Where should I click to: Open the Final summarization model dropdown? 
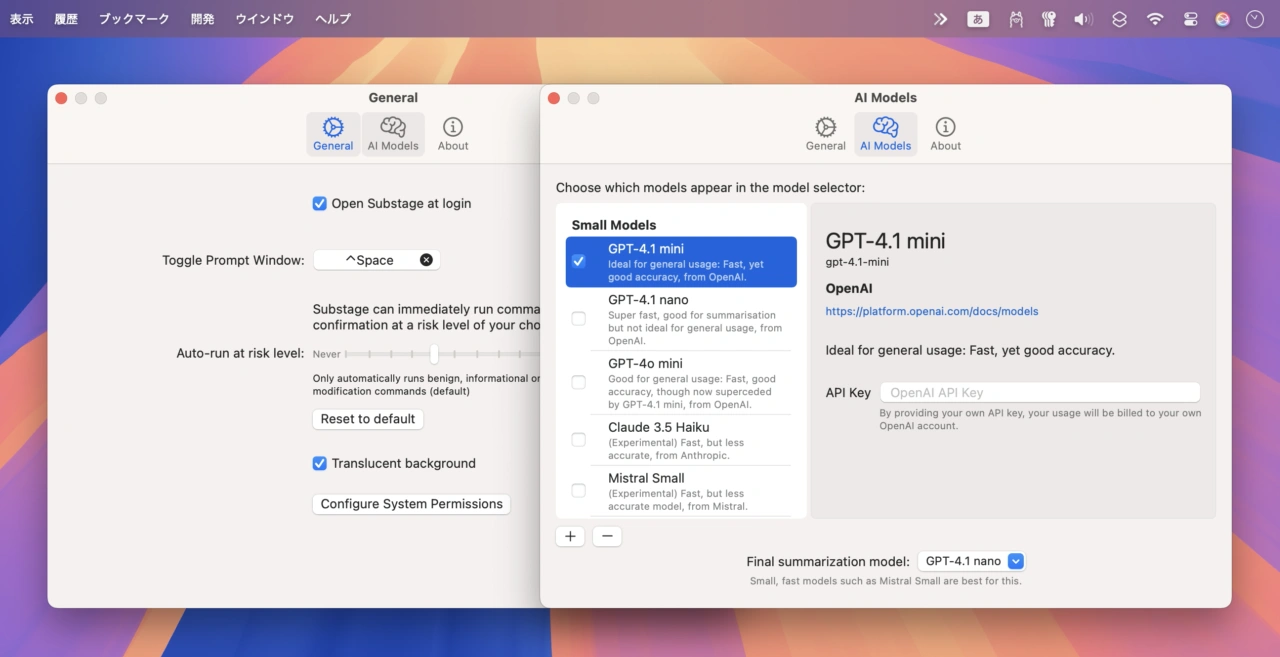[1016, 562]
